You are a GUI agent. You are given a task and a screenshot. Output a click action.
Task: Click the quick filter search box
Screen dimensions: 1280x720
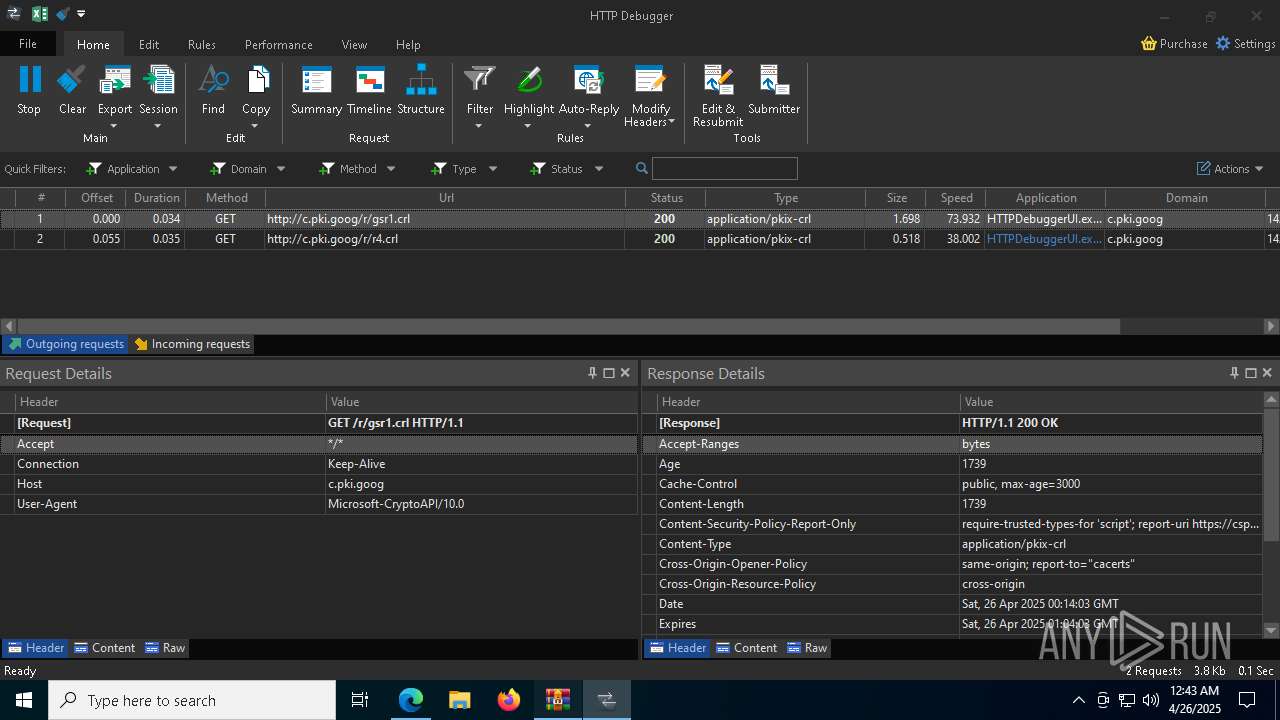tap(725, 169)
